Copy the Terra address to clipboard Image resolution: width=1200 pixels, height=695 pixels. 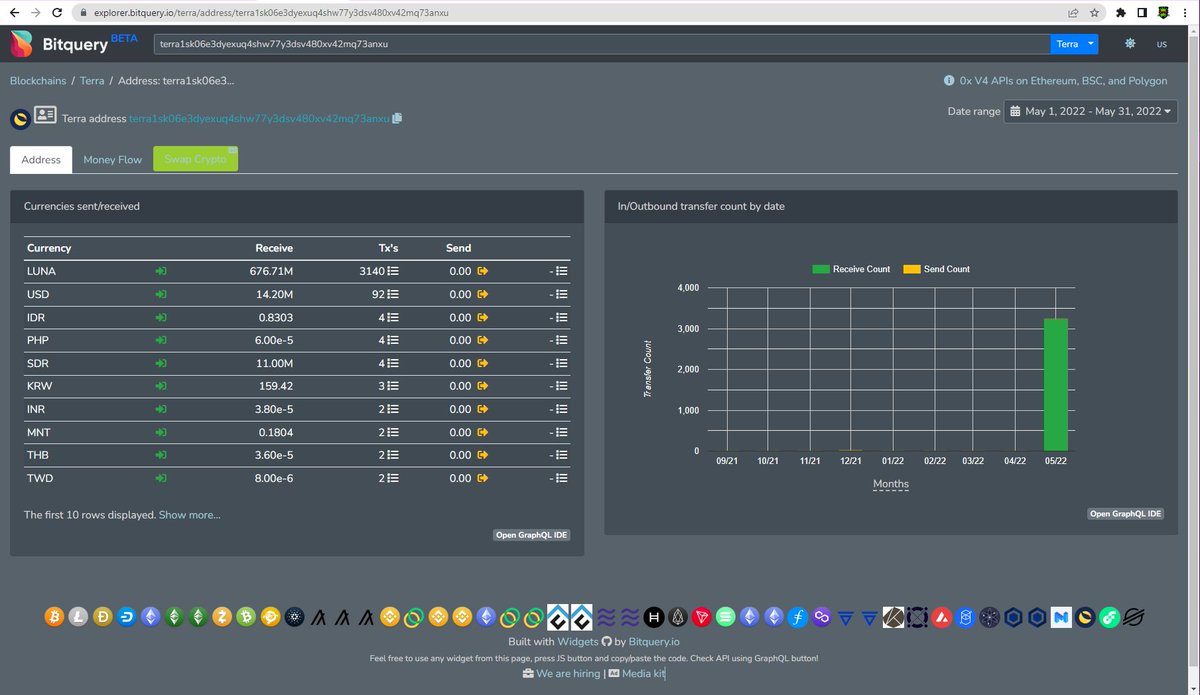[397, 118]
